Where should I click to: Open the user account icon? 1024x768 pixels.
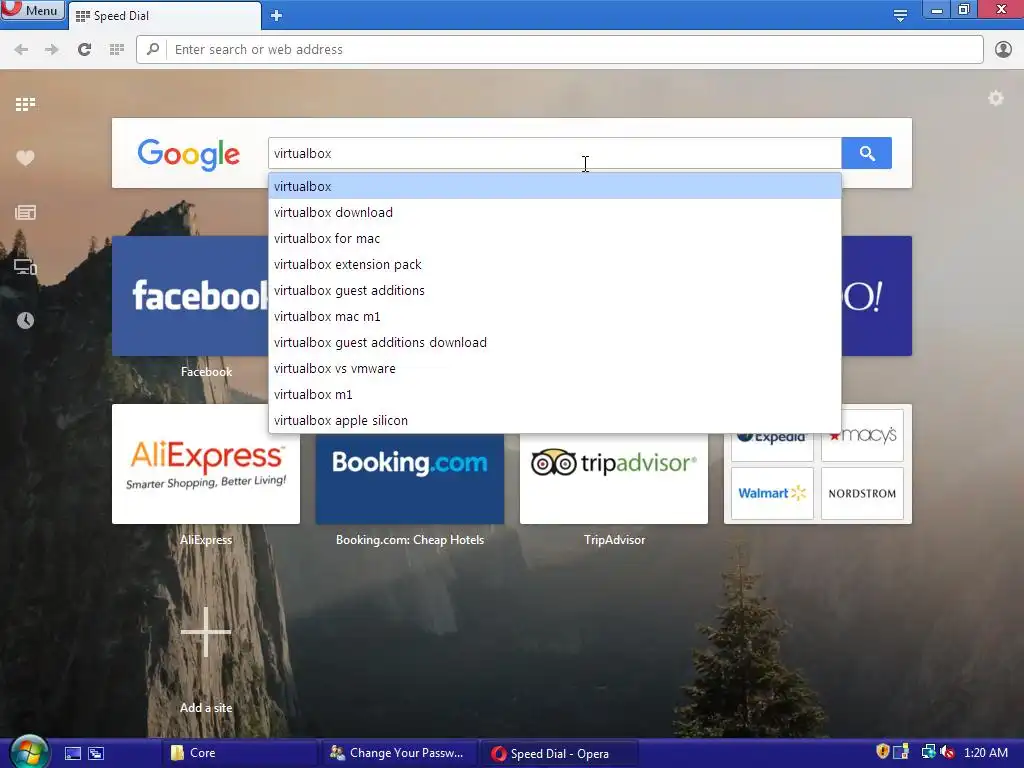click(x=1003, y=50)
